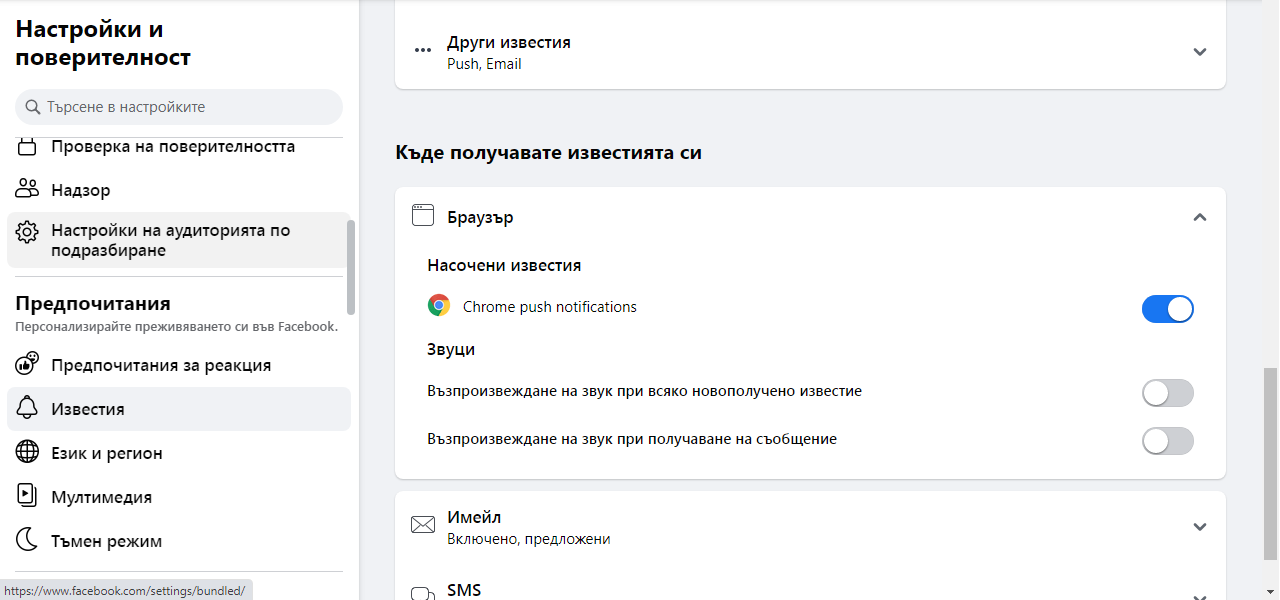Select Тъмен режим from the sidebar
1280x600 pixels.
click(x=106, y=541)
